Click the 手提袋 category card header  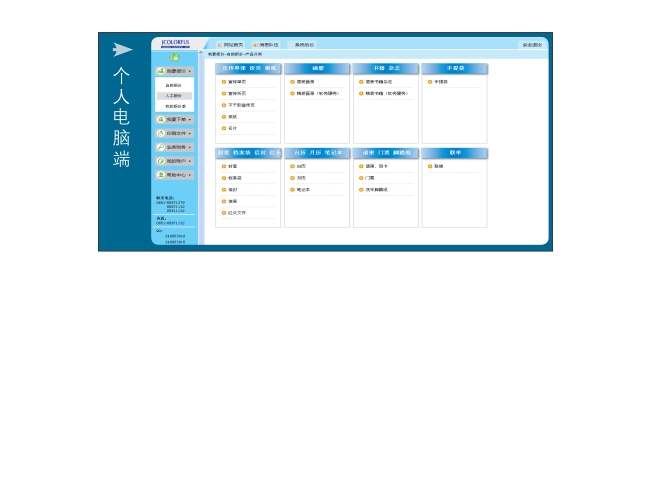(x=454, y=68)
